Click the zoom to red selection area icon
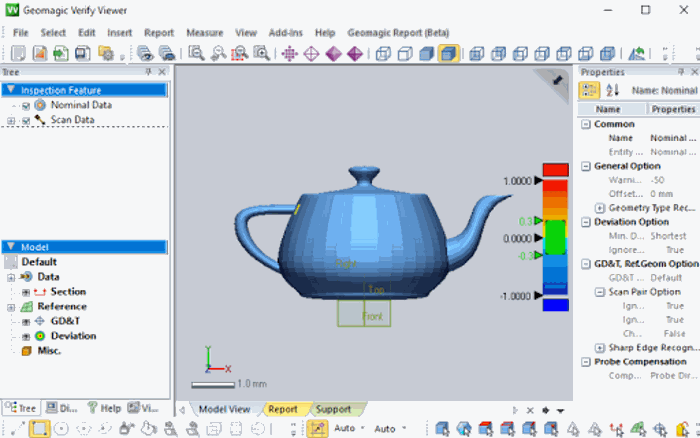Viewport: 700px width, 438px height. [x=240, y=54]
